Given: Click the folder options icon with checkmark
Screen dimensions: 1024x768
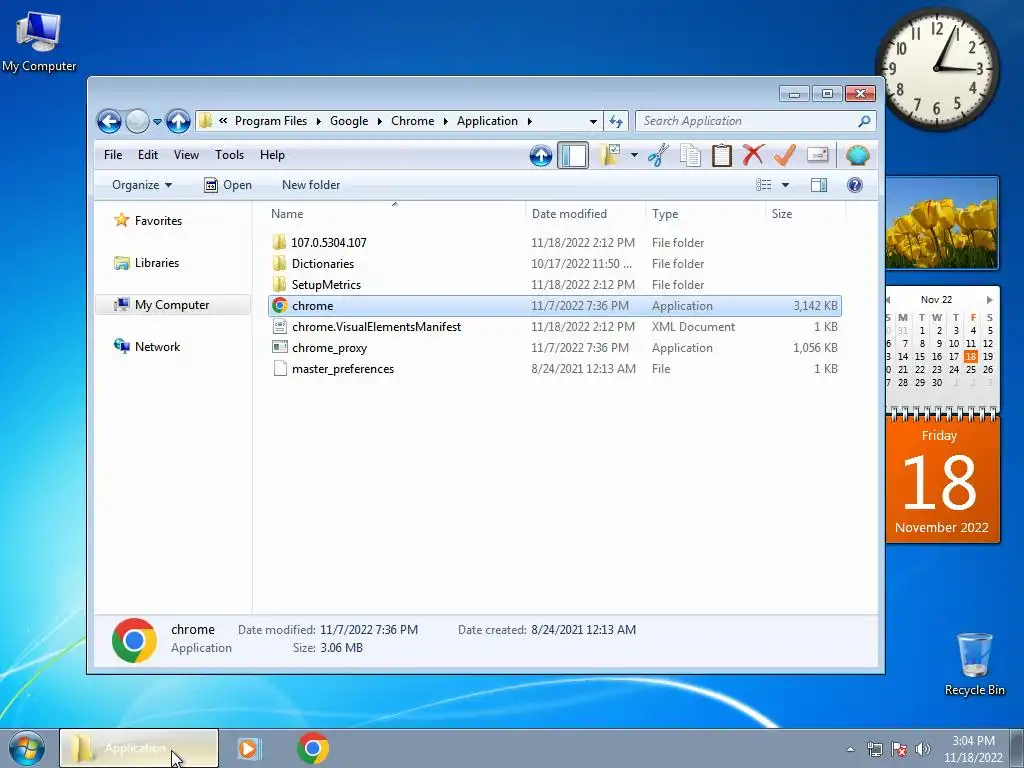Looking at the screenshot, I should 610,155.
